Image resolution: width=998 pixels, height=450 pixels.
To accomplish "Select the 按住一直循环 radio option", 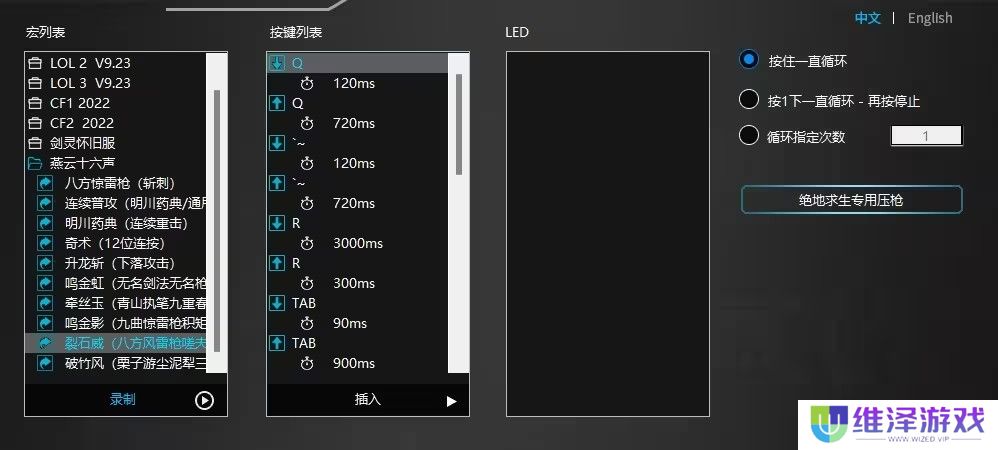I will (749, 60).
